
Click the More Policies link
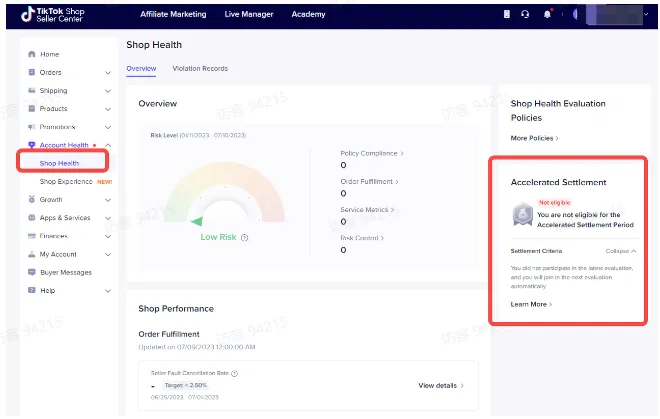(x=535, y=138)
